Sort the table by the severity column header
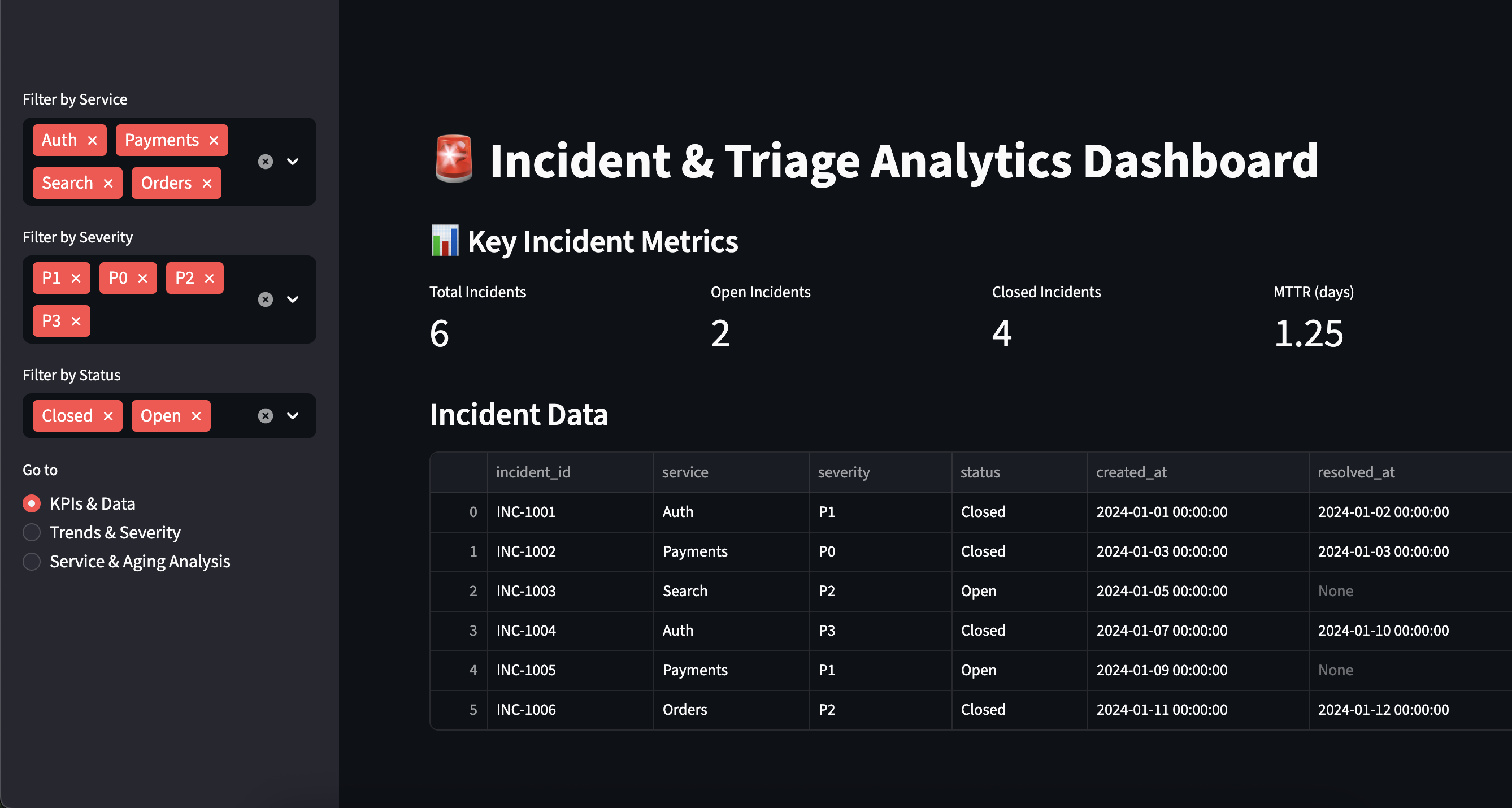 [x=844, y=472]
